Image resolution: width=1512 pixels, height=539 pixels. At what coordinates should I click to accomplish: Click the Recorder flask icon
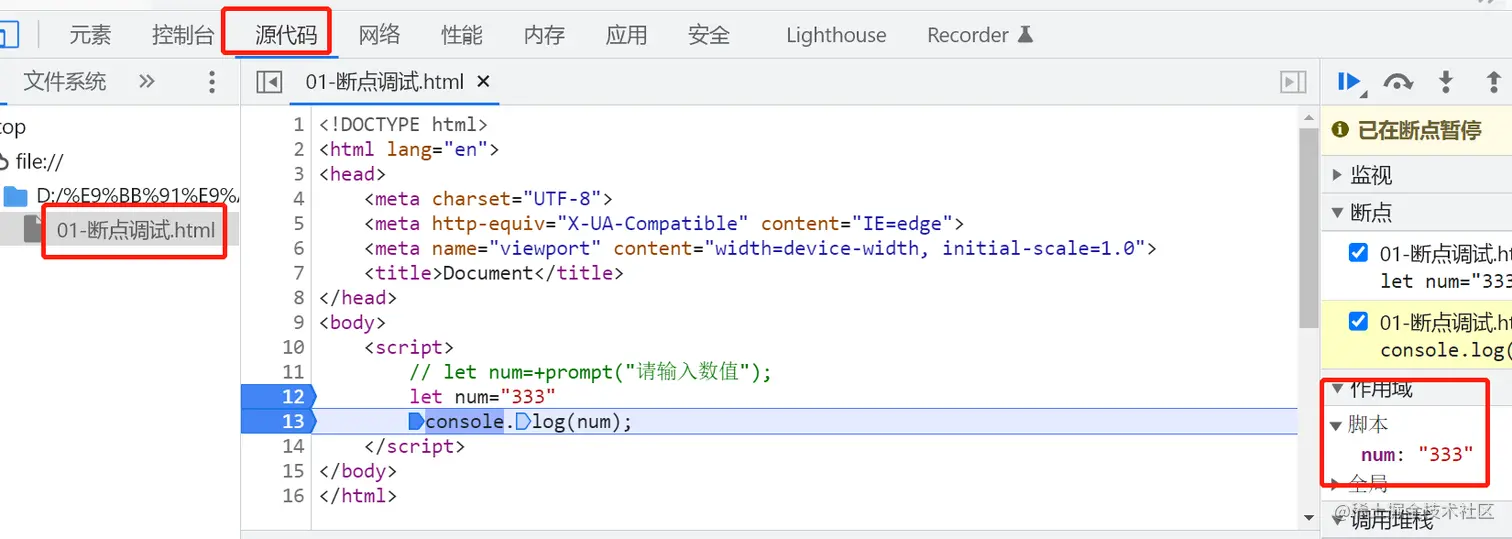coord(1025,35)
